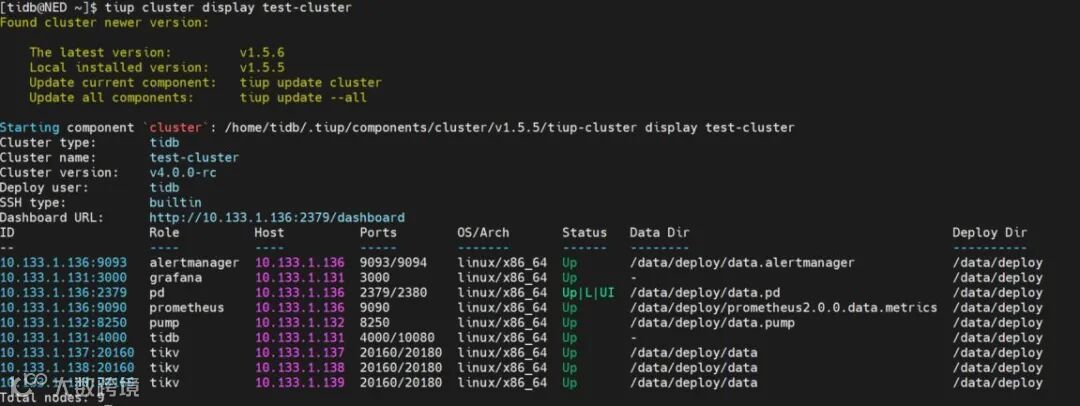Screen dimensions: 1080x406
Task: Click the ID 10.133.1.136:9090
Action: [63, 307]
